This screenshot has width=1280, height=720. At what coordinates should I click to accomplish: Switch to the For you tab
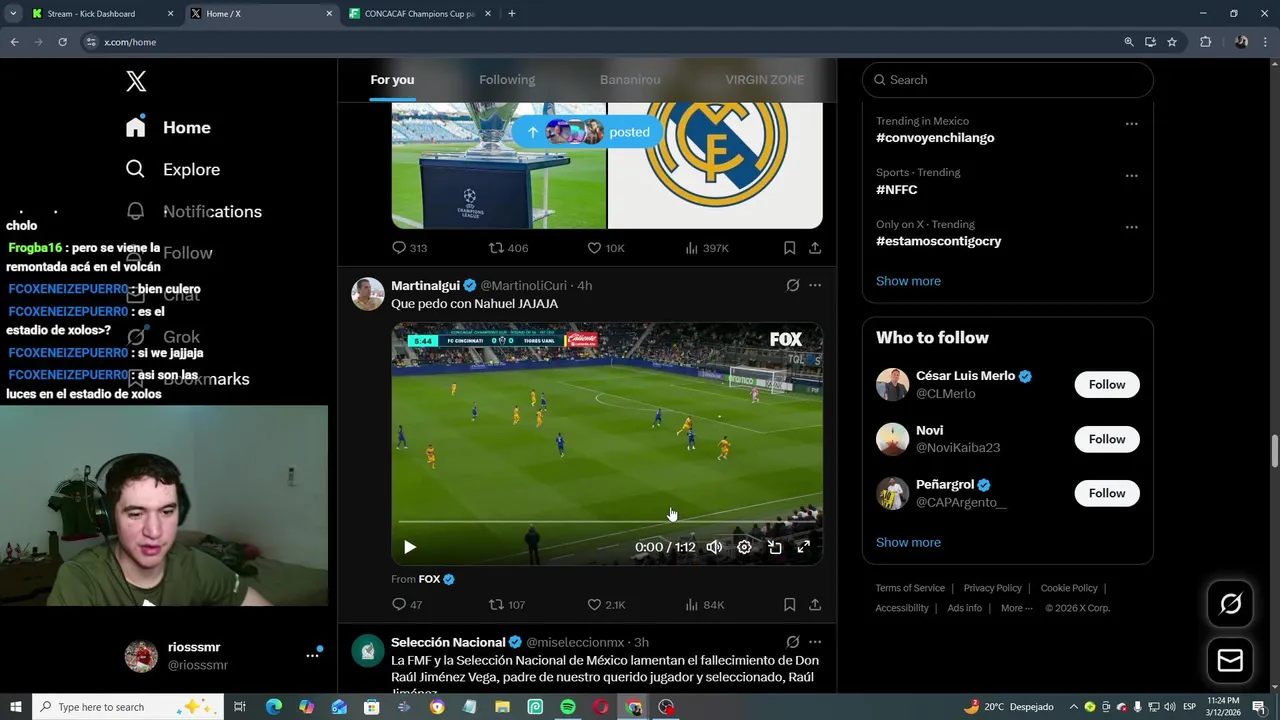[392, 80]
